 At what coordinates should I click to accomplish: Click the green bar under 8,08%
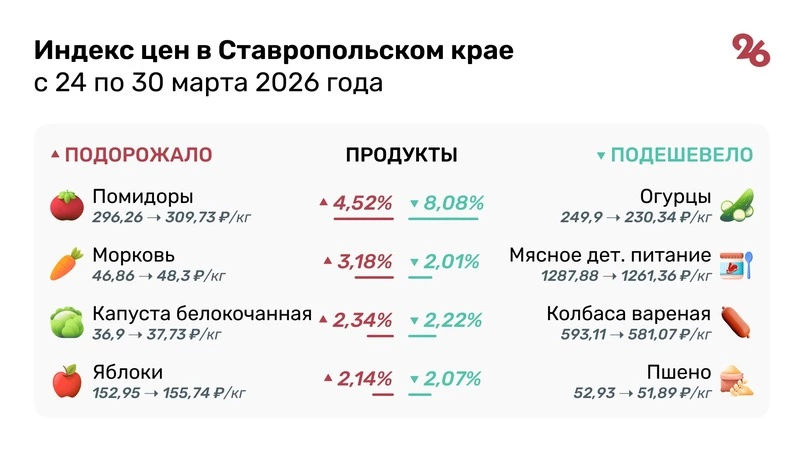(444, 218)
